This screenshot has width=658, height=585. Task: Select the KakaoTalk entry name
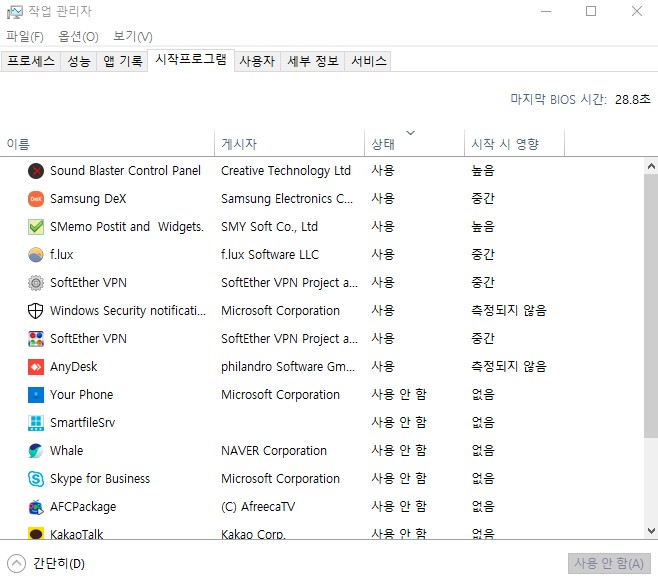[x=76, y=533]
